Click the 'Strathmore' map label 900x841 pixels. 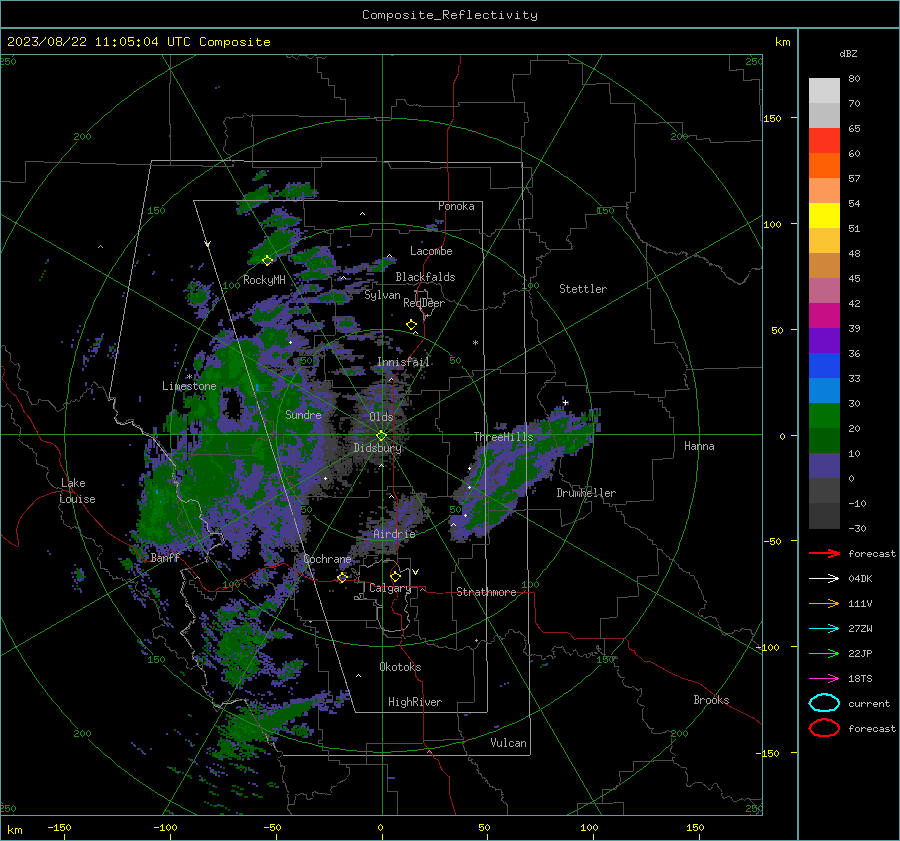pos(486,592)
